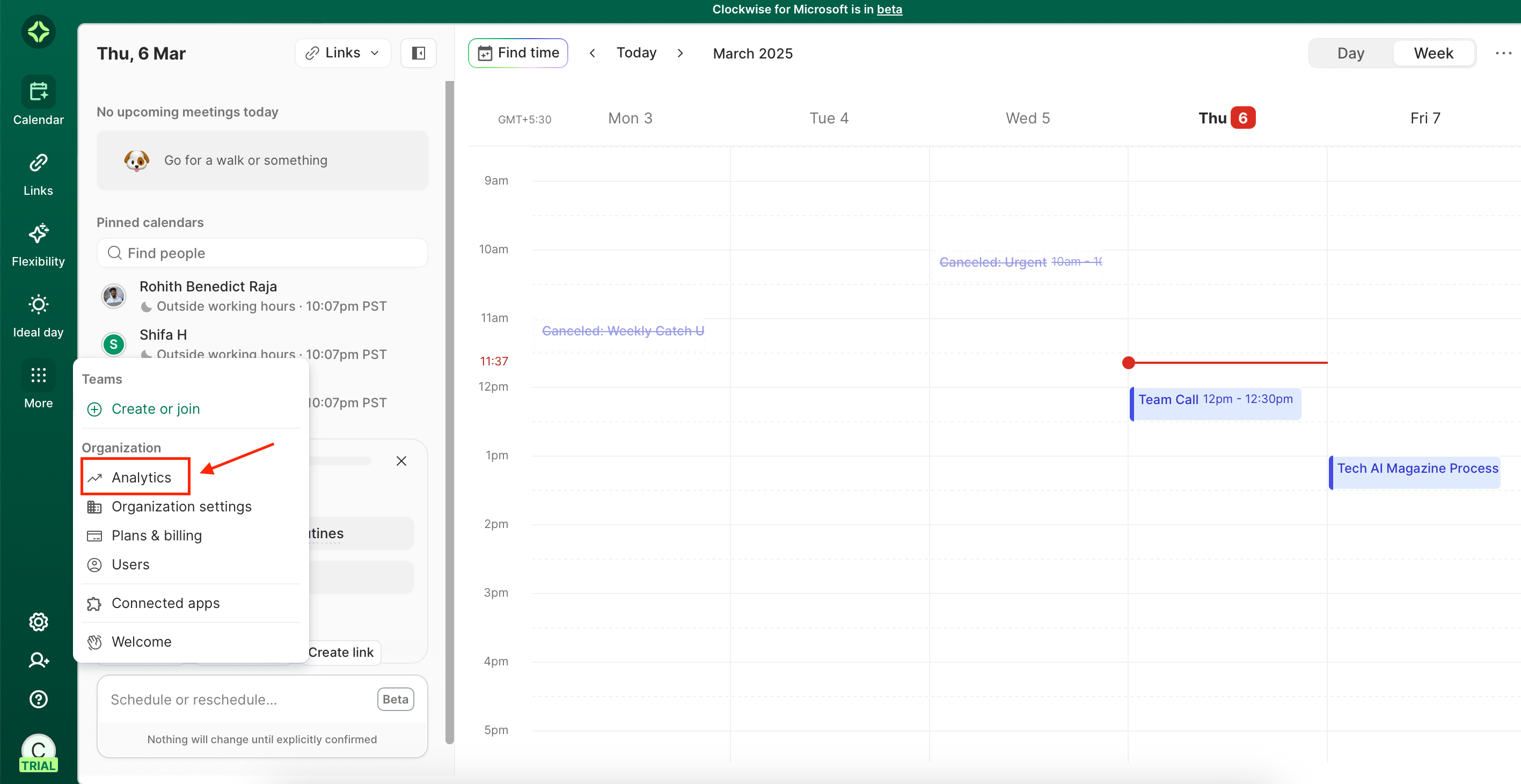
Task: Go to next week arrow
Action: [680, 53]
